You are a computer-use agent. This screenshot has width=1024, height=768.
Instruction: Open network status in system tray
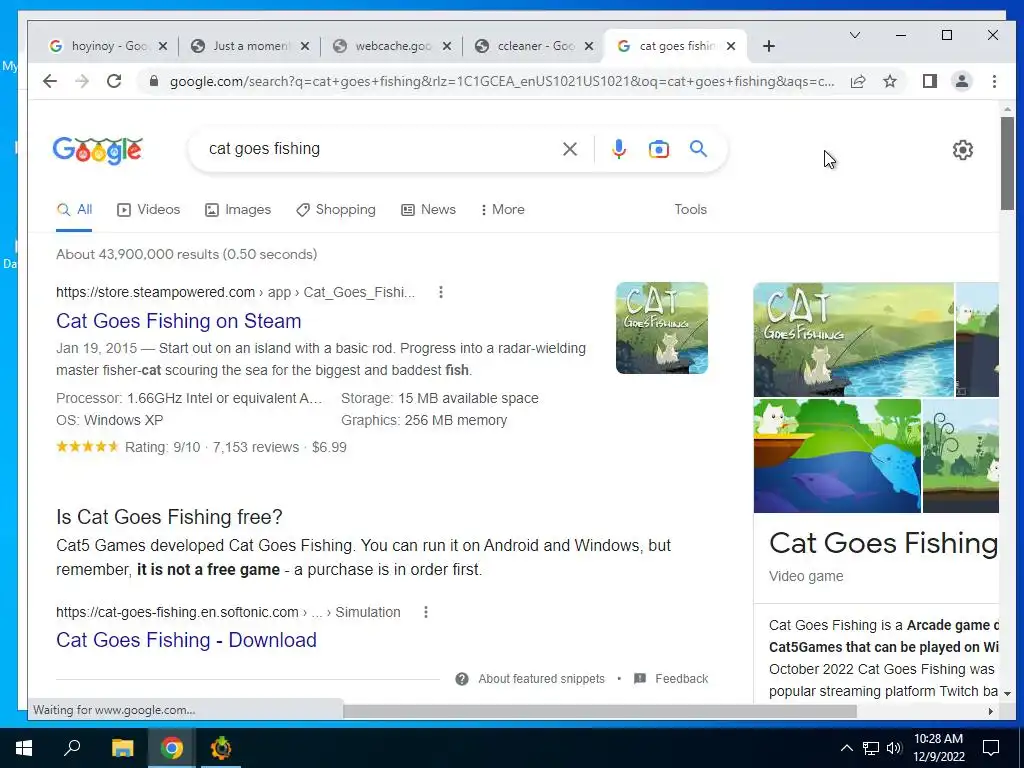point(871,748)
